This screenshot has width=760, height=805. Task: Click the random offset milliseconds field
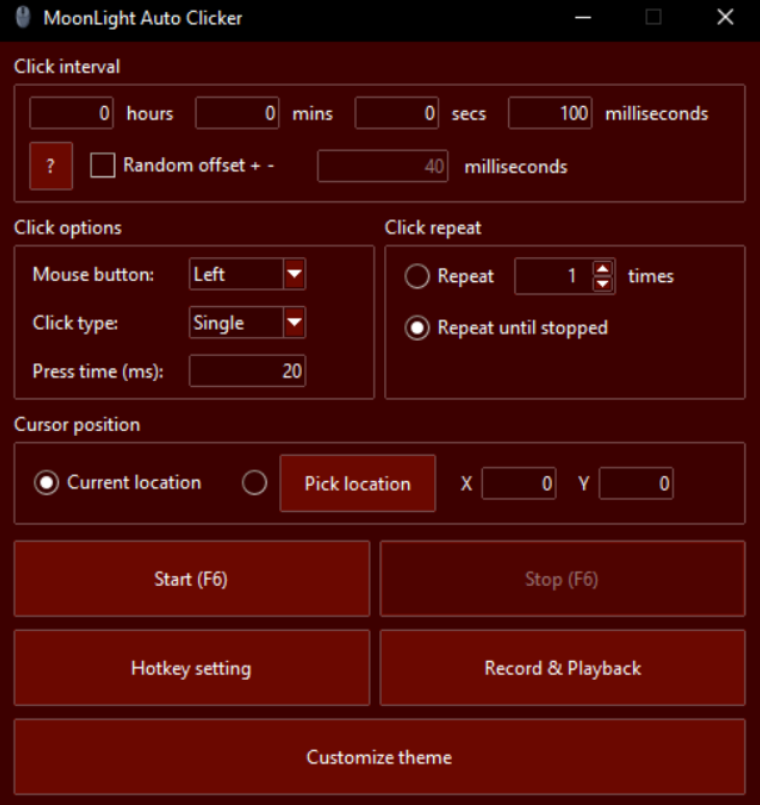[383, 166]
